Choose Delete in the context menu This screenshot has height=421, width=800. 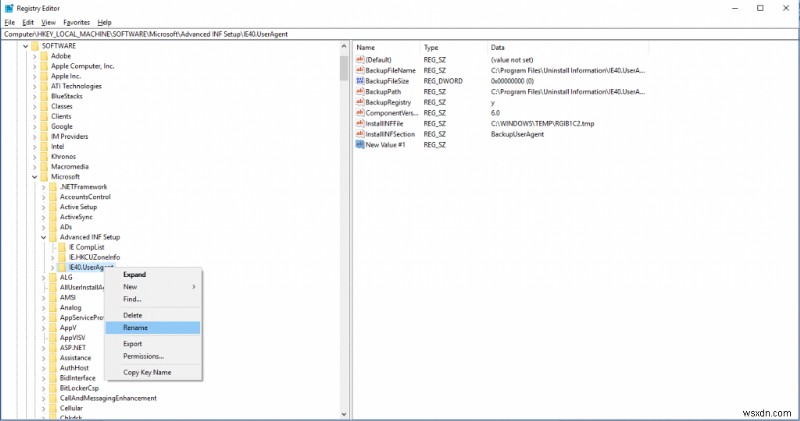point(153,315)
